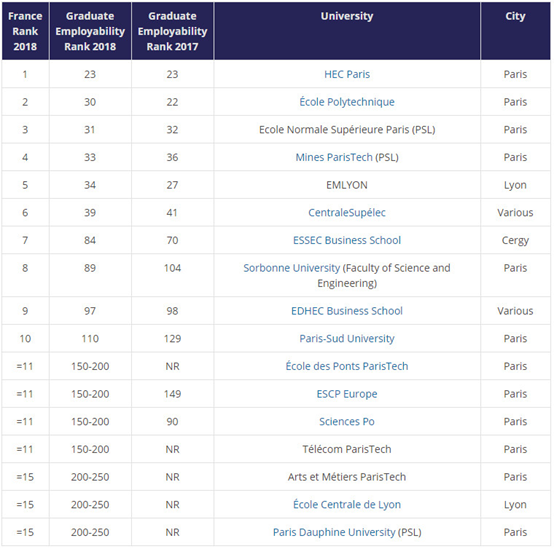This screenshot has width=554, height=549.
Task: Visit the École des Ponts ParisTech link
Action: point(347,366)
